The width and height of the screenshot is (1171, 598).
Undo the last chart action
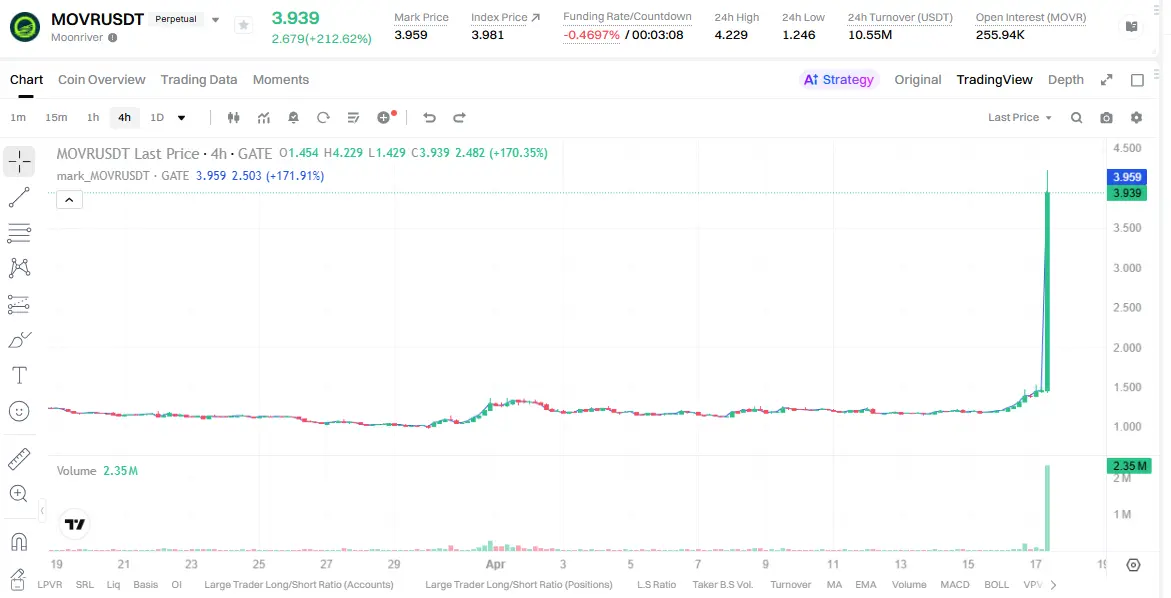429,117
